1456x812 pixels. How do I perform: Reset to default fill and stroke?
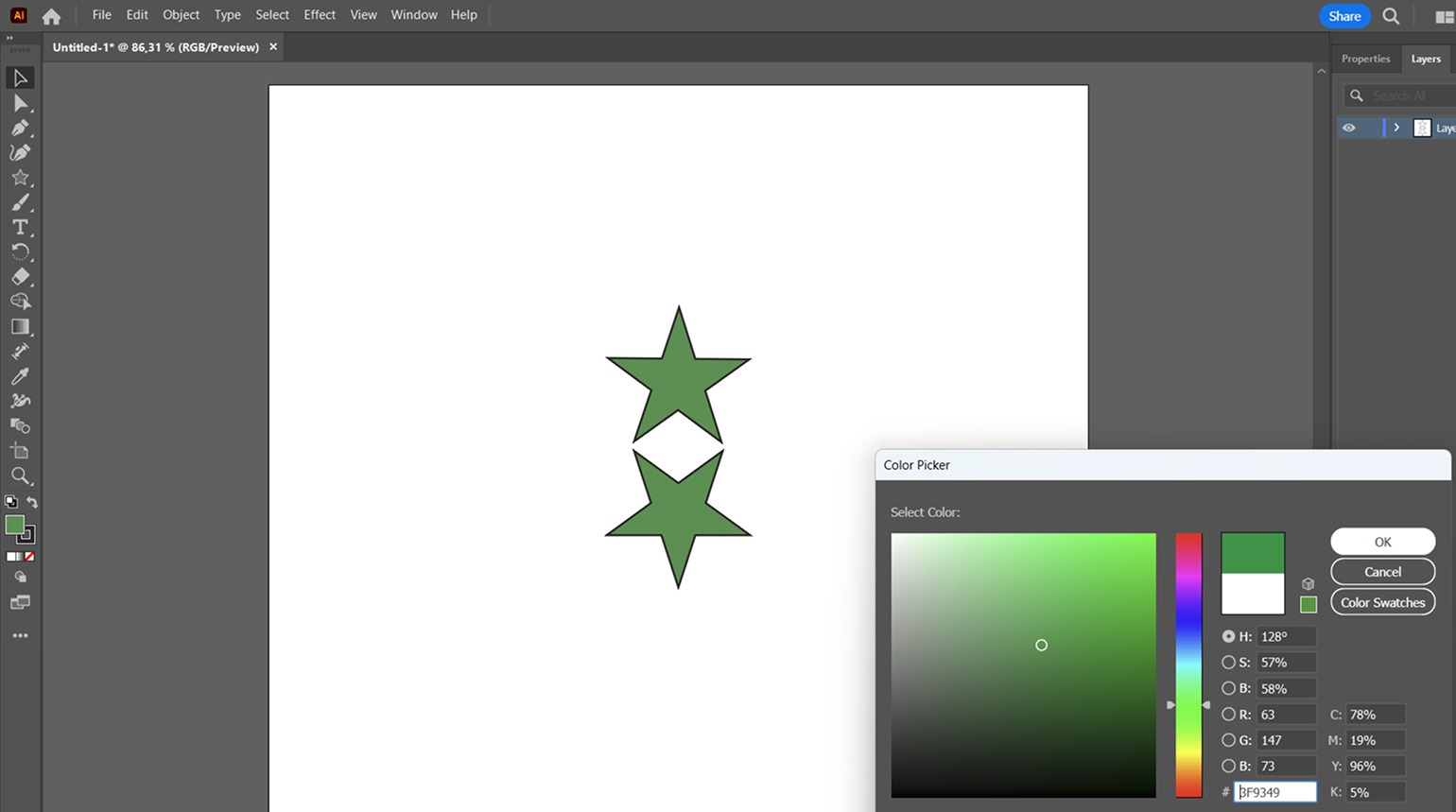(10, 502)
